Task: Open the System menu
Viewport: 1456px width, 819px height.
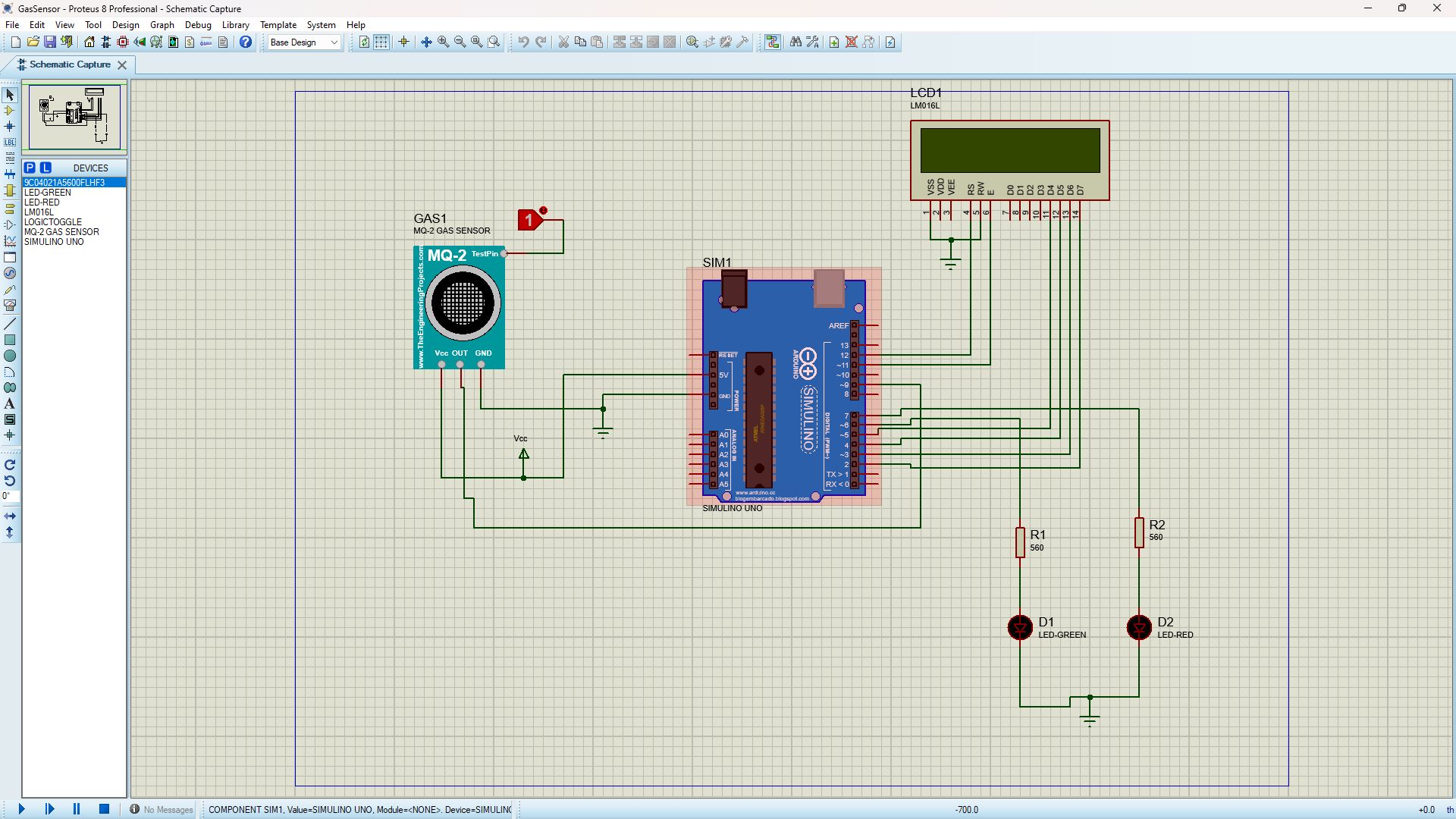Action: (x=321, y=25)
